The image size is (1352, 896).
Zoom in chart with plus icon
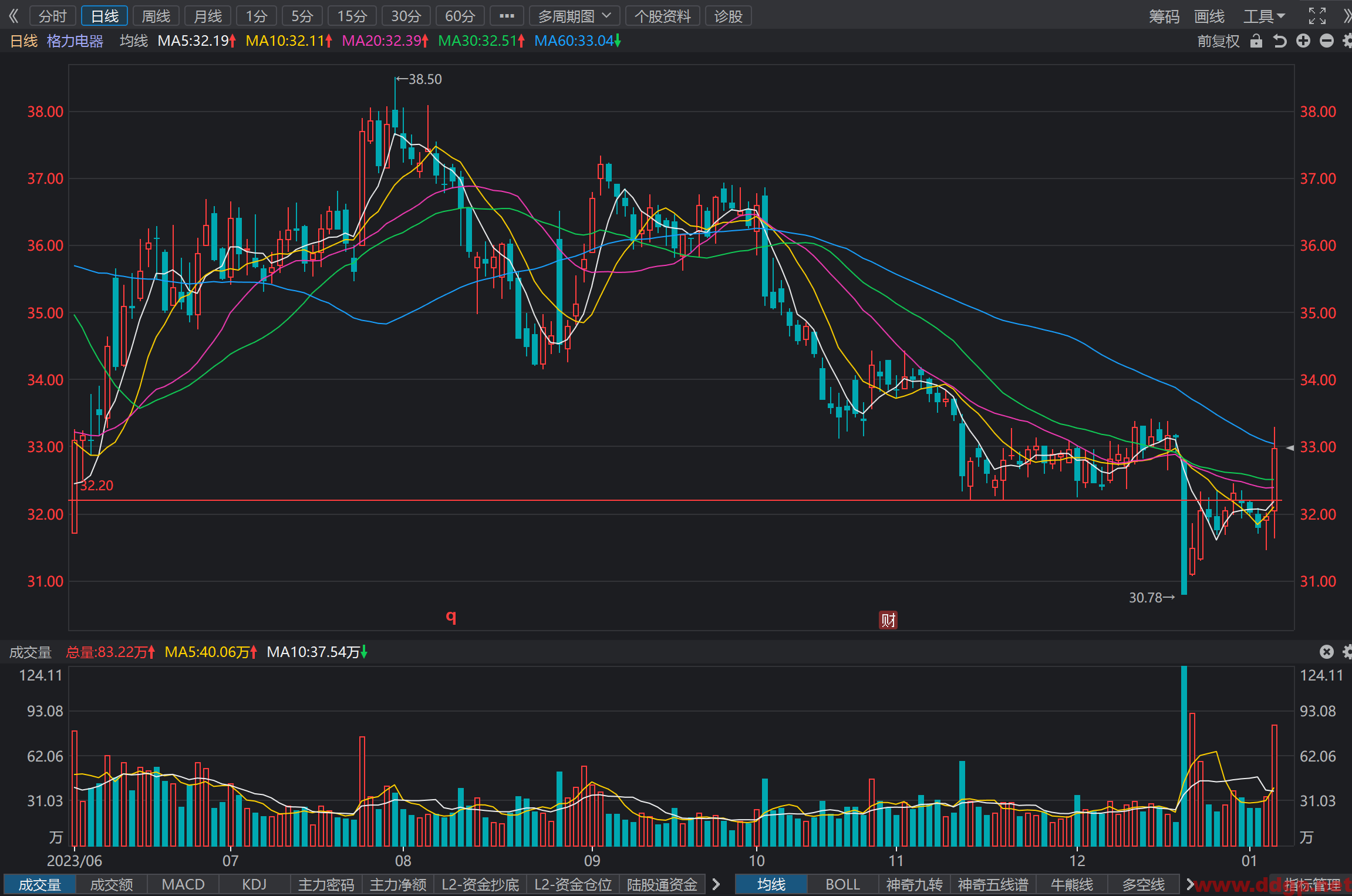pyautogui.click(x=1303, y=41)
